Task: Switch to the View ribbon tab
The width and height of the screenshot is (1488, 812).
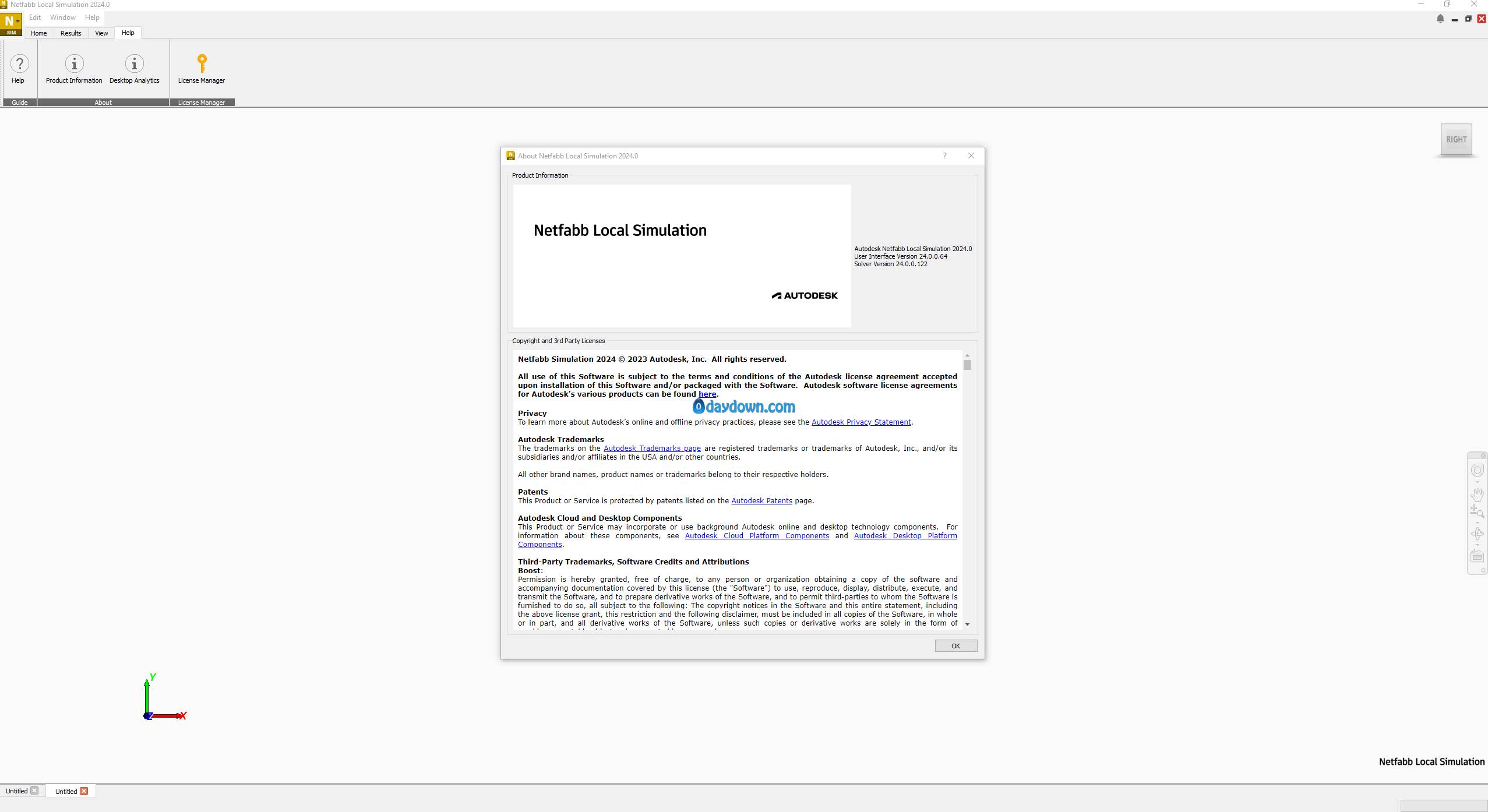Action: (101, 33)
